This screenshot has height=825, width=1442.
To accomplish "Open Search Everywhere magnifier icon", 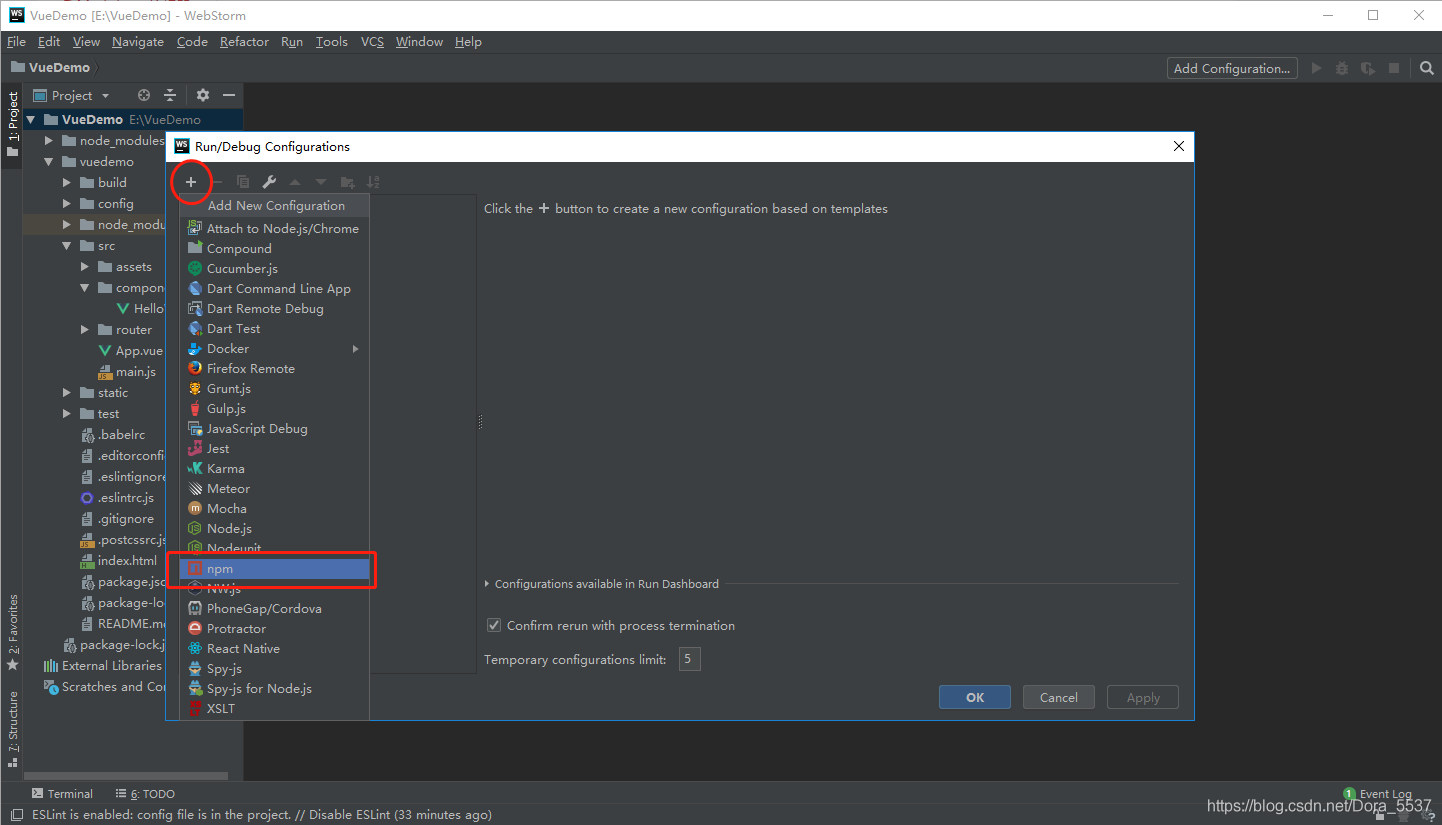I will (1427, 68).
